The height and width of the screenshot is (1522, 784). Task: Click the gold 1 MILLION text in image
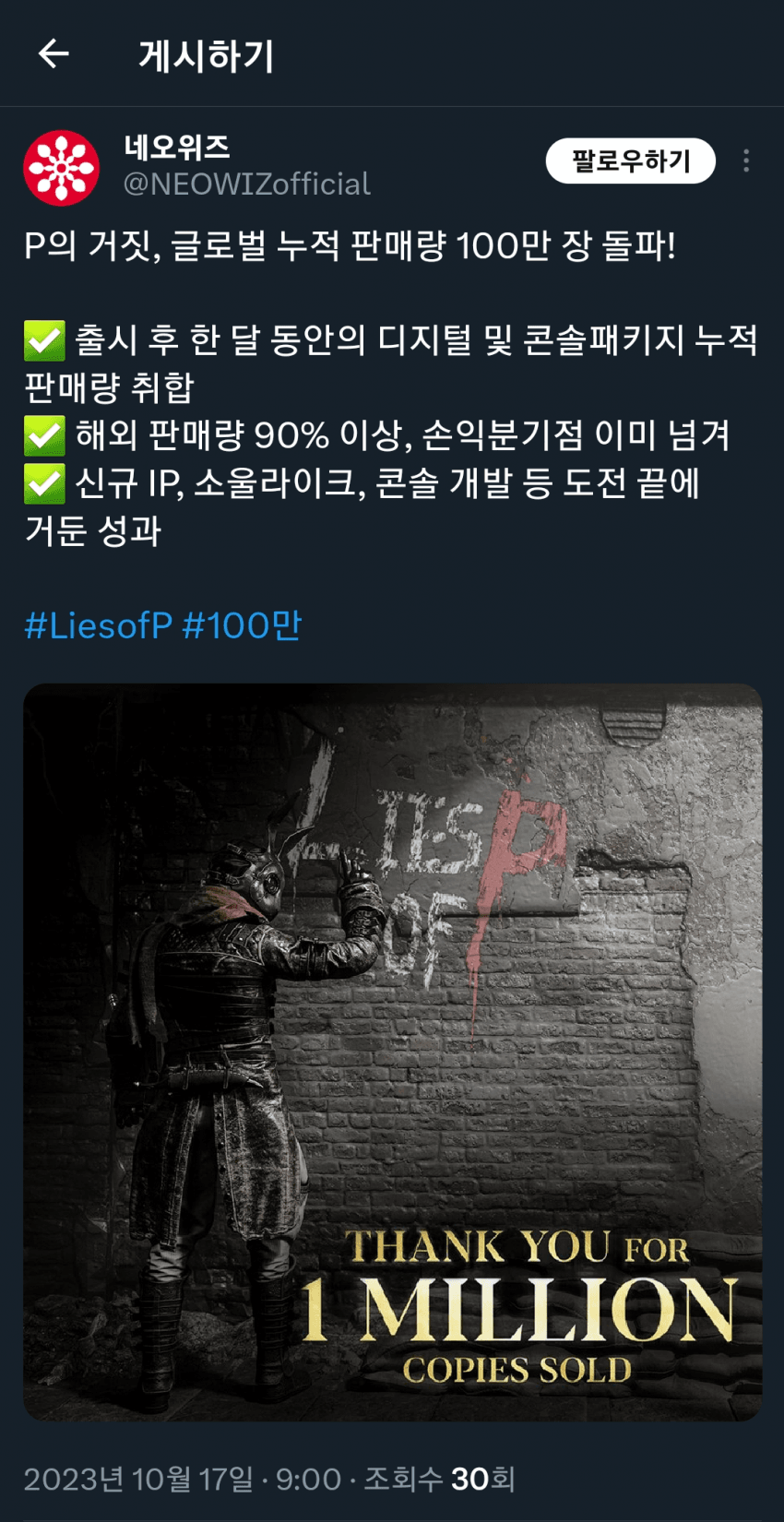coord(518,1310)
